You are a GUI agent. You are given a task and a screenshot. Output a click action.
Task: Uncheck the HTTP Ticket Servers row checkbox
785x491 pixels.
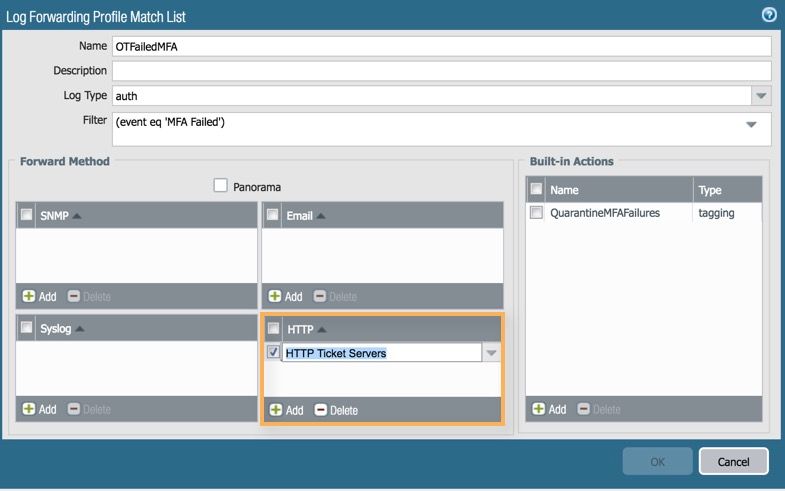(x=273, y=352)
